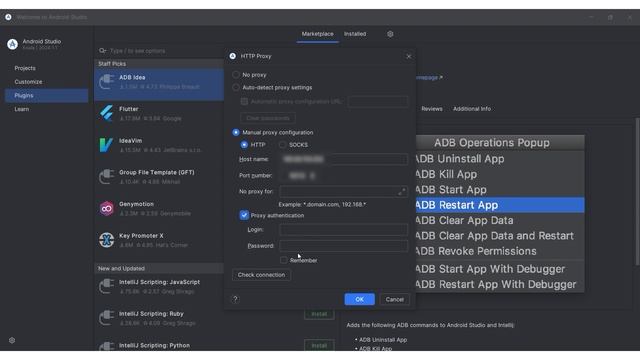
Task: Click the Key Promoter X plugin icon
Action: pyautogui.click(x=107, y=240)
